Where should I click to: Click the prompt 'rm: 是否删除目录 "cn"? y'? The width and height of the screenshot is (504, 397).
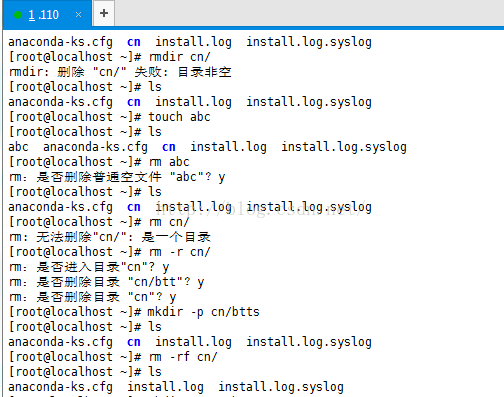pos(92,297)
